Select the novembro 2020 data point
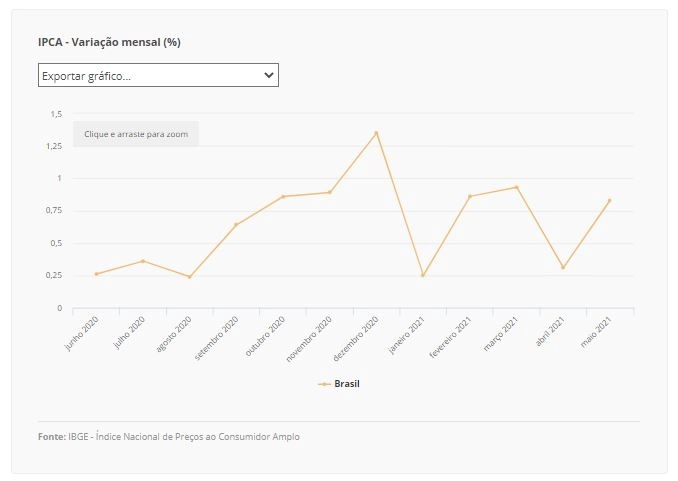The image size is (678, 481). [x=330, y=192]
